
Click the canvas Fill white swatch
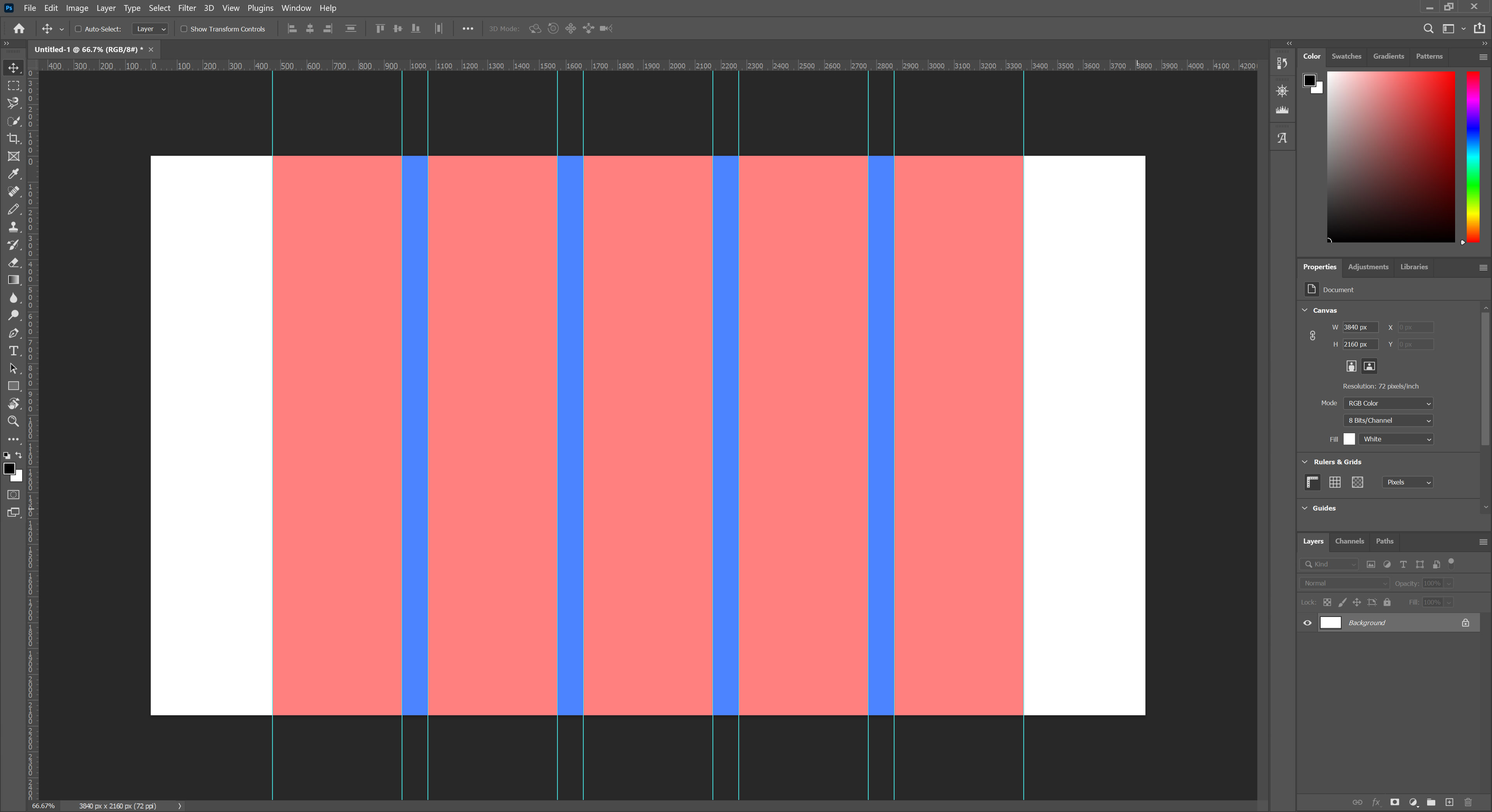click(x=1349, y=439)
